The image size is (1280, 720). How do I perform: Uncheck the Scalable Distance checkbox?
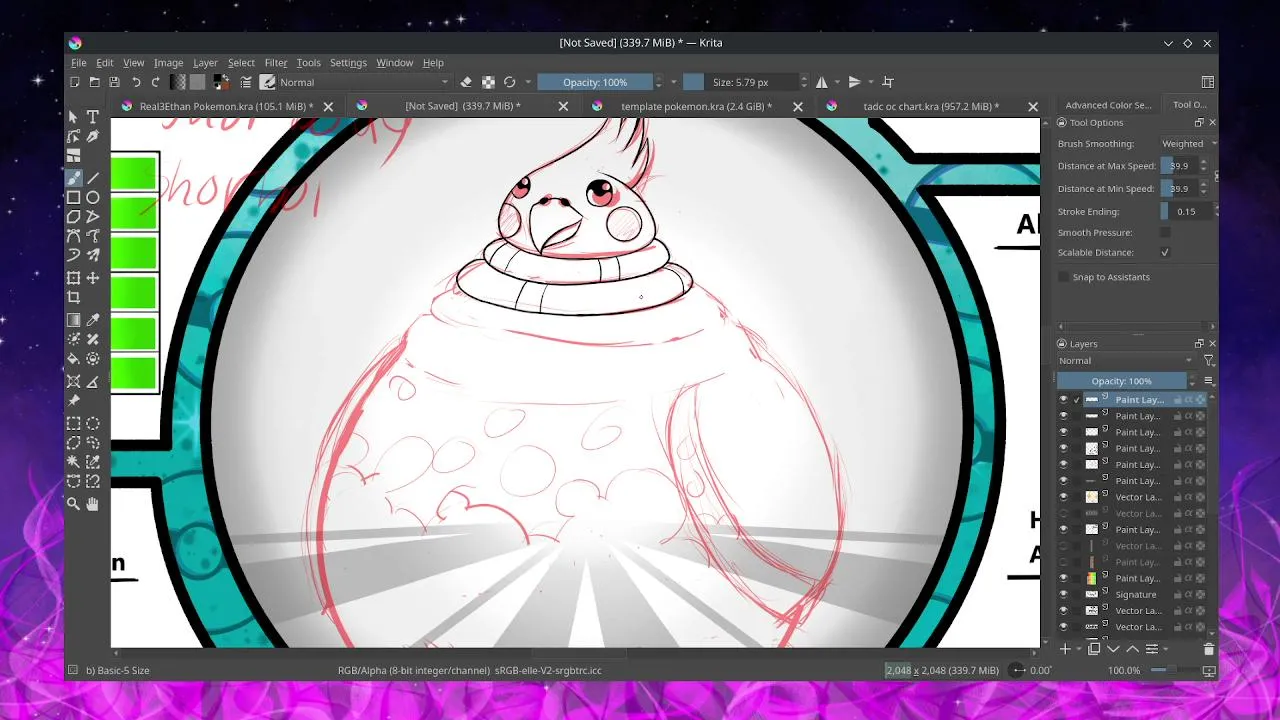1165,253
